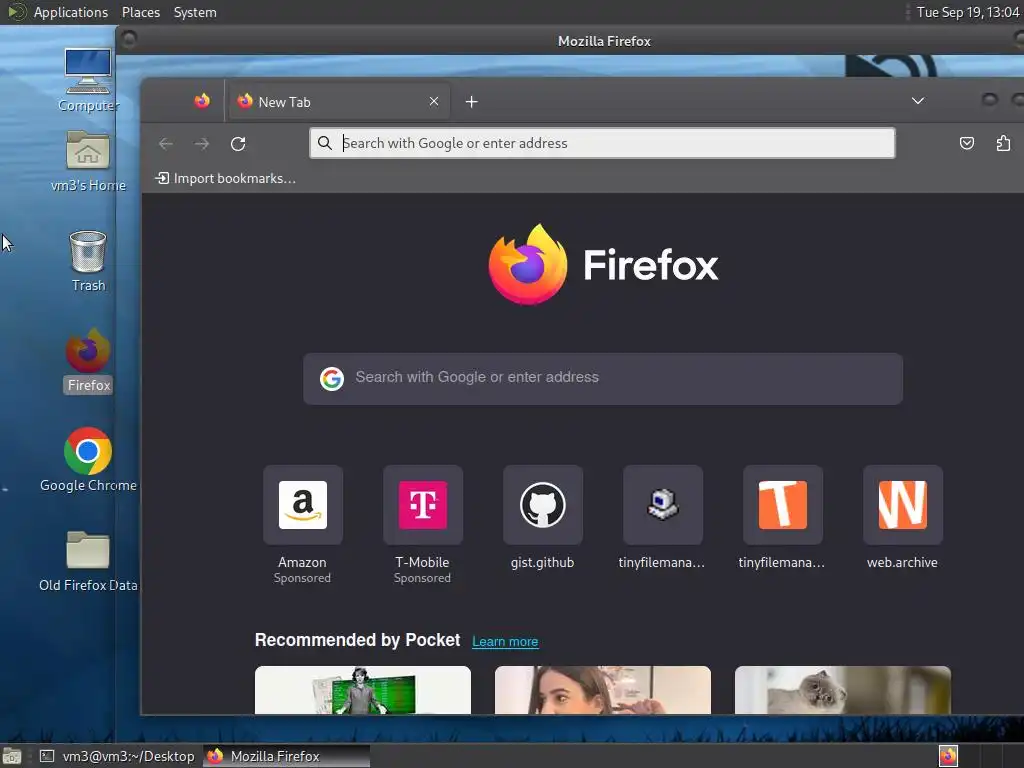
Task: Reload the current page
Action: (x=238, y=144)
